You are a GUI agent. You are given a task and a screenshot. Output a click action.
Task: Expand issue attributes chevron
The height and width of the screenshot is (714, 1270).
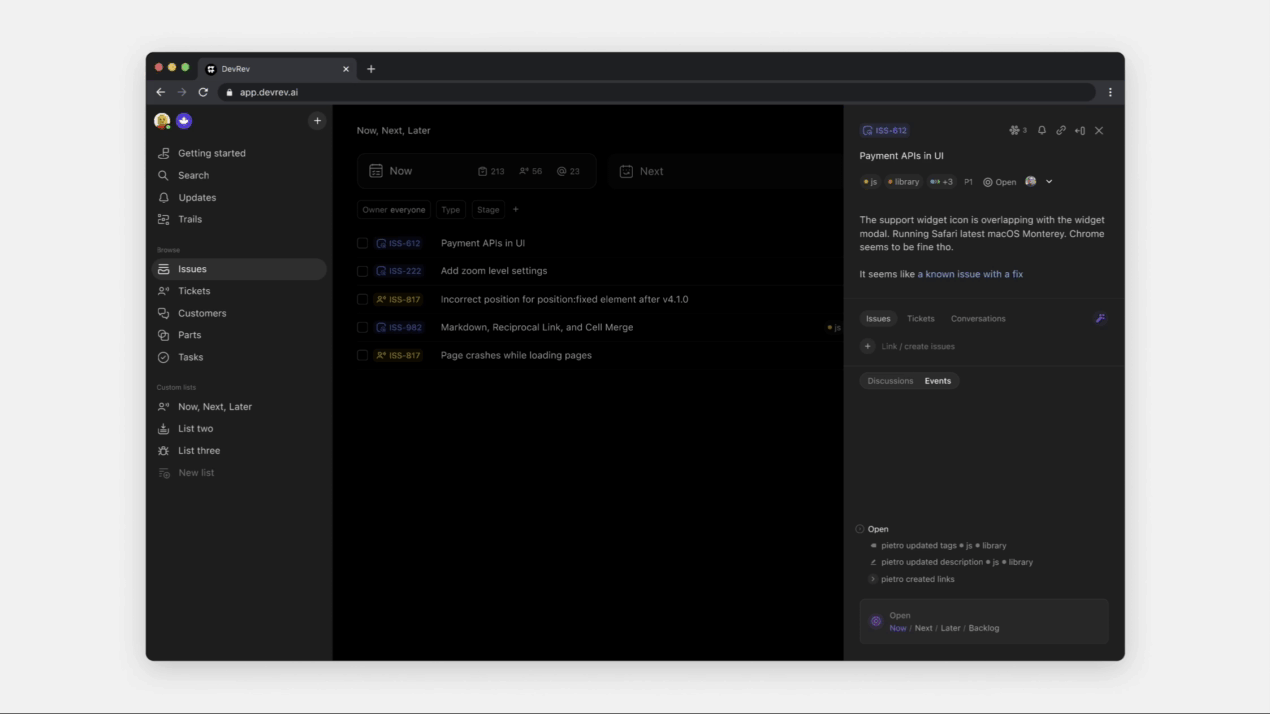pos(1049,182)
